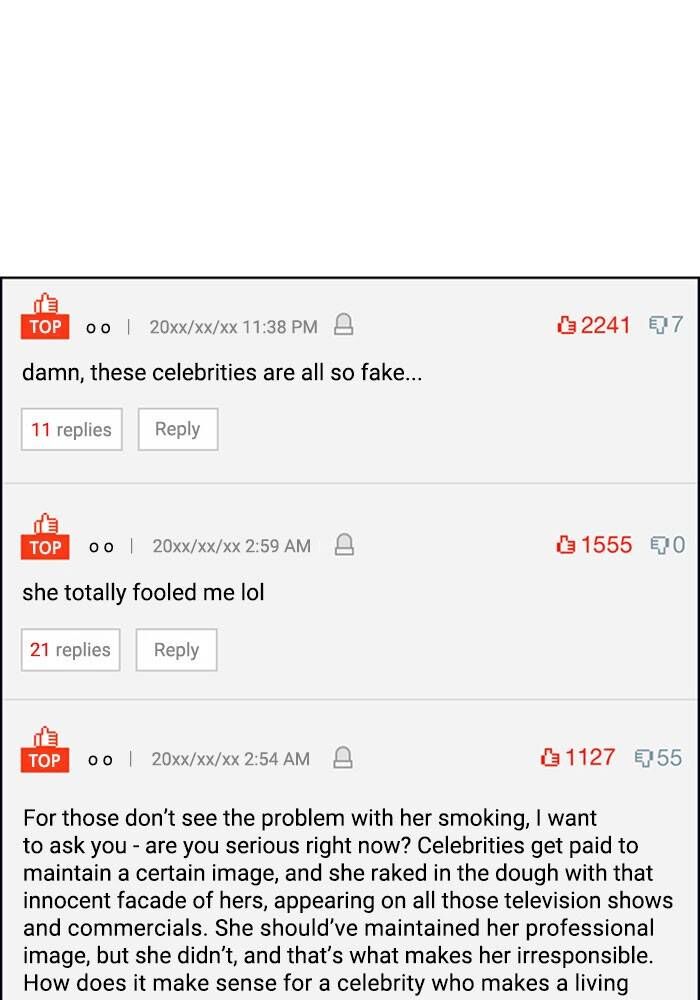
Task: Open the profile of the 11:38 PM commenter
Action: [x=98, y=327]
